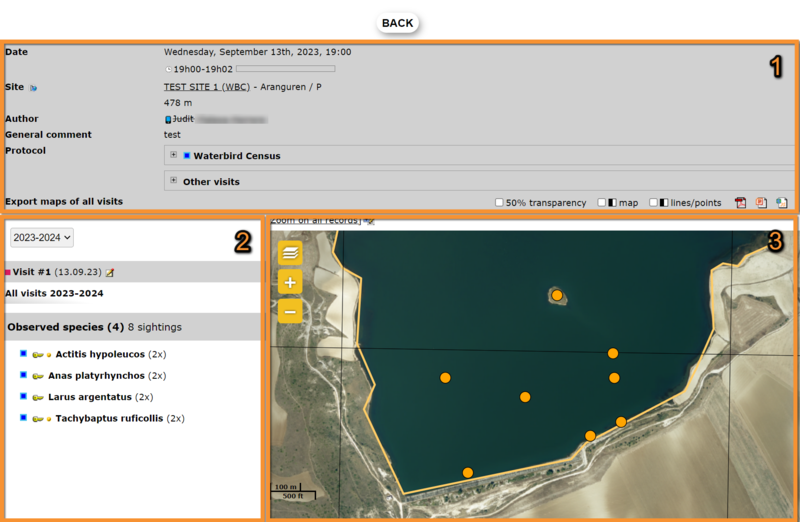Screen dimensions: 800x522
Task: Zoom in with the map plus button
Action: [290, 282]
